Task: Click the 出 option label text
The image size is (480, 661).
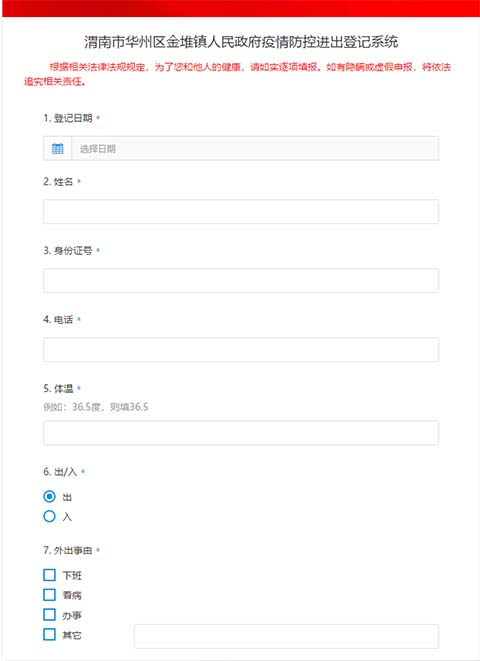Action: (67, 497)
